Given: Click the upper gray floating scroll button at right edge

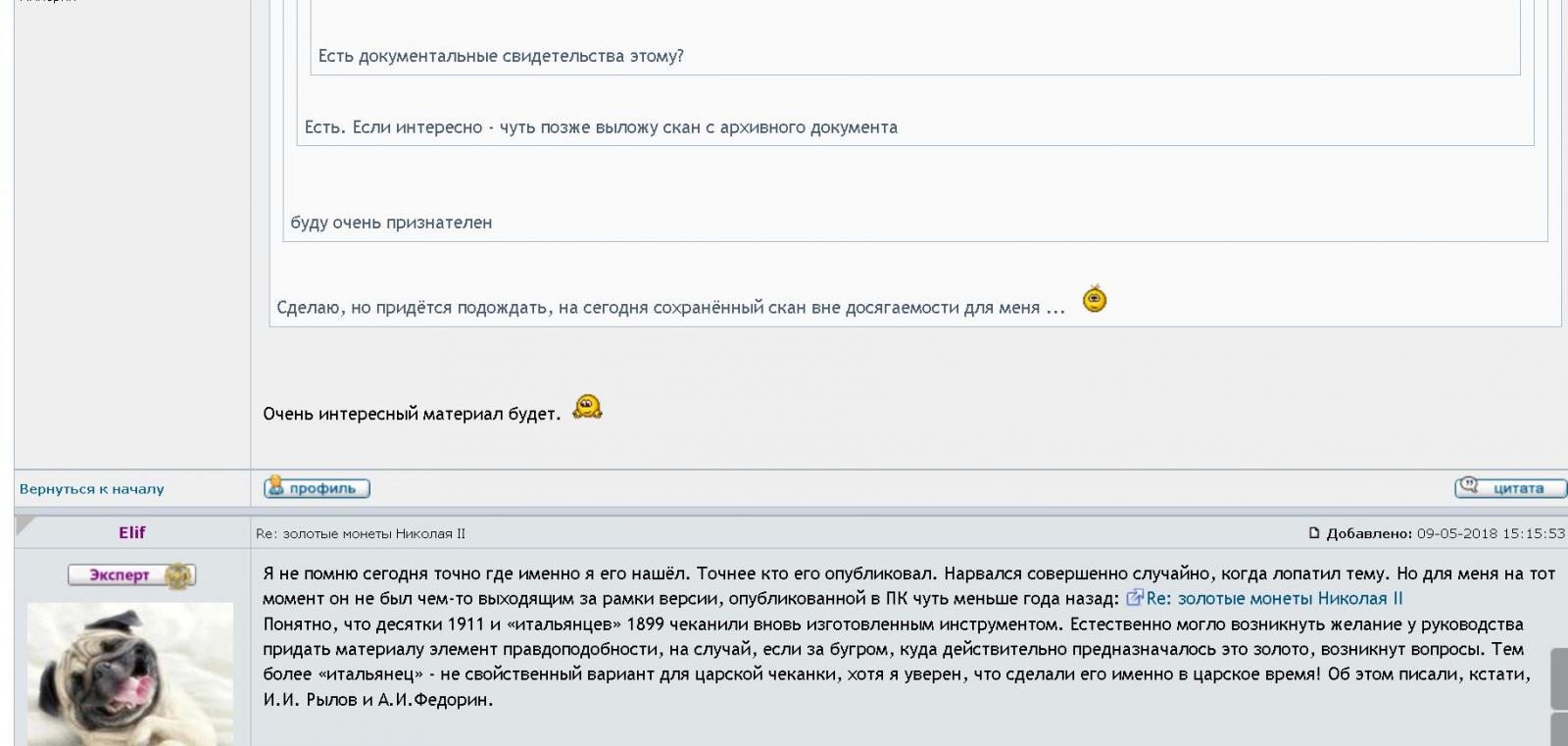Looking at the screenshot, I should (1559, 677).
